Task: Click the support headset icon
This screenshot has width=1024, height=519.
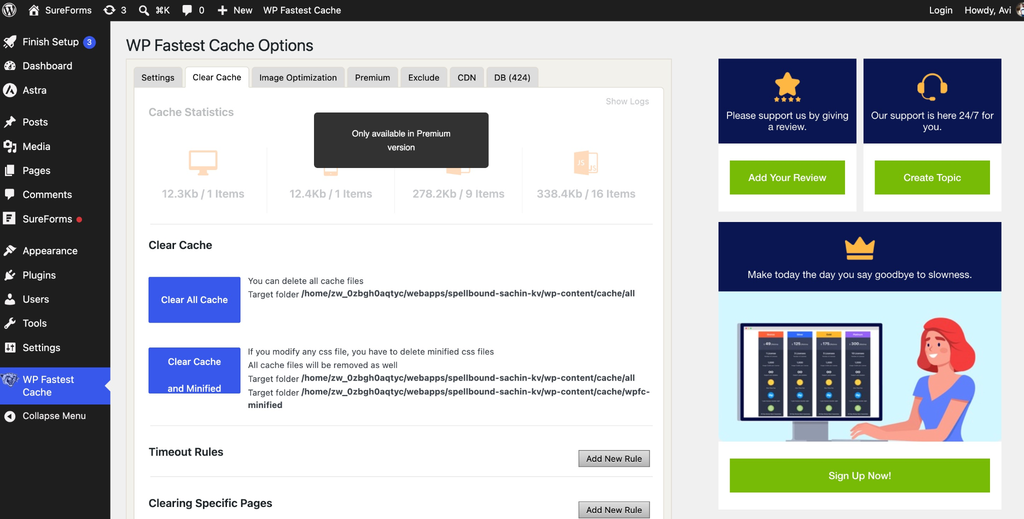Action: [x=932, y=87]
